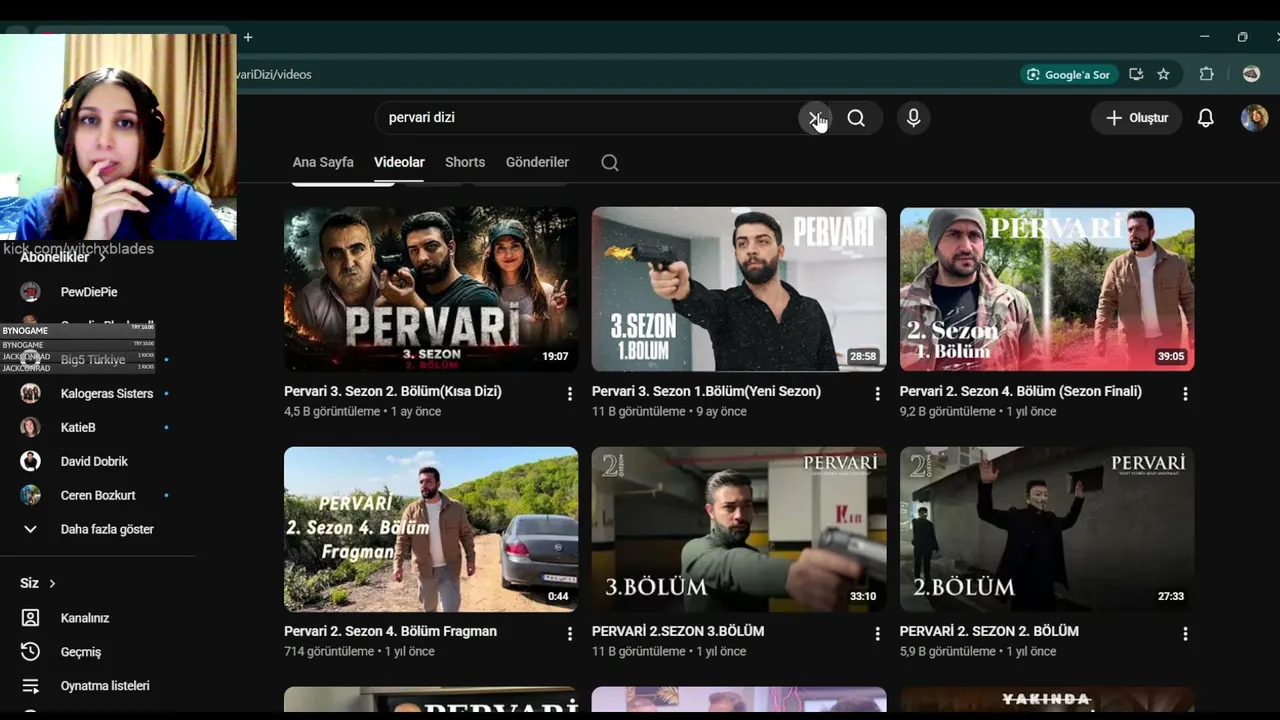Viewport: 1280px width, 720px height.
Task: Open title link Pervari 3. Sezon 2. Bölüm(Kısa Dizi)
Action: click(393, 391)
